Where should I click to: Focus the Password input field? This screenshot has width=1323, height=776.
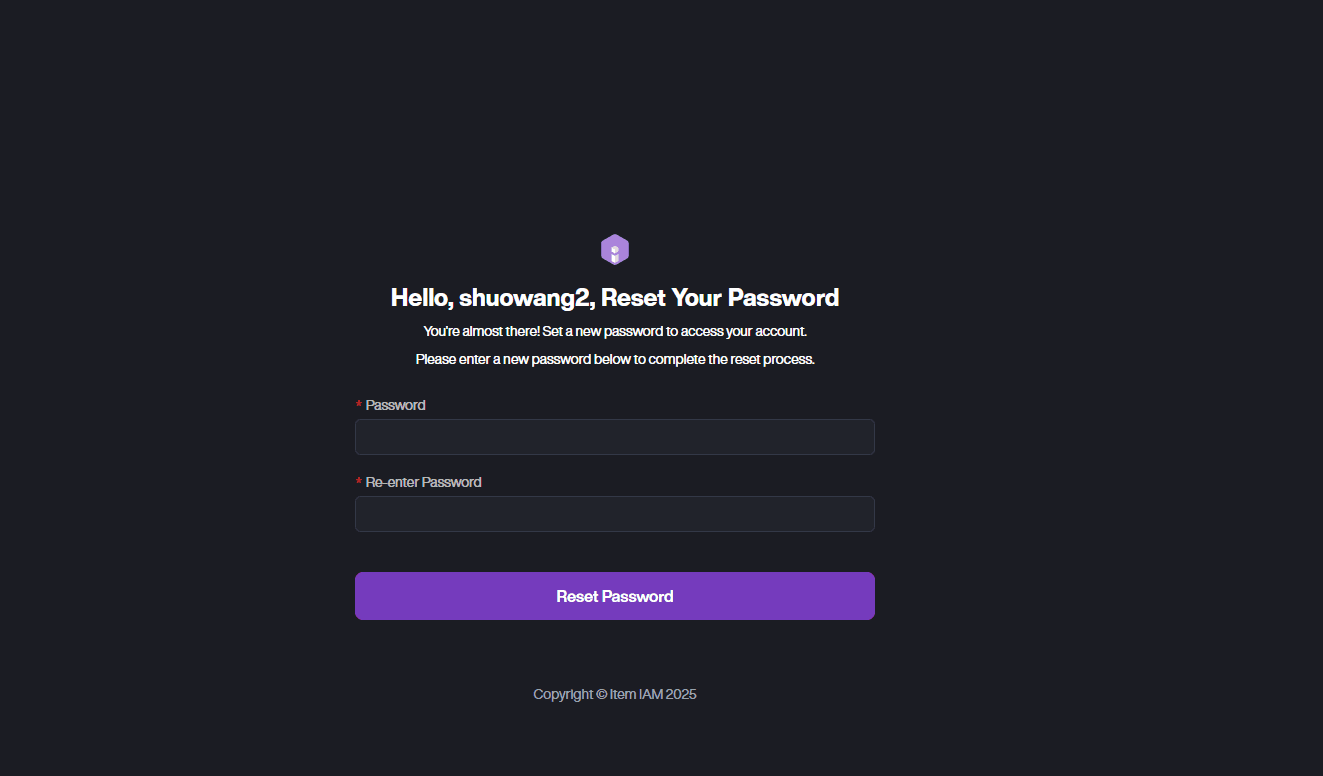click(x=614, y=437)
